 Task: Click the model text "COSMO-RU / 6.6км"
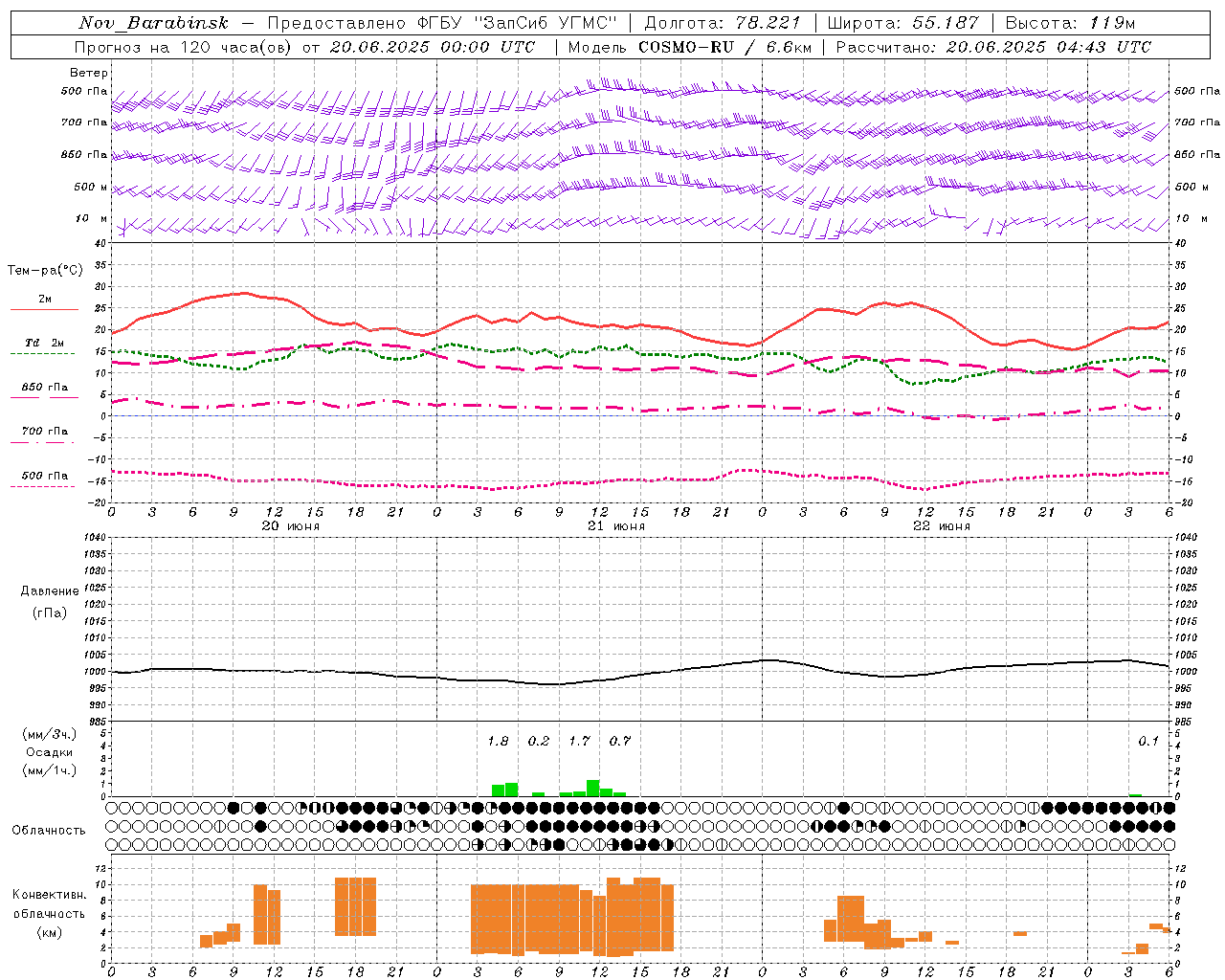(725, 47)
